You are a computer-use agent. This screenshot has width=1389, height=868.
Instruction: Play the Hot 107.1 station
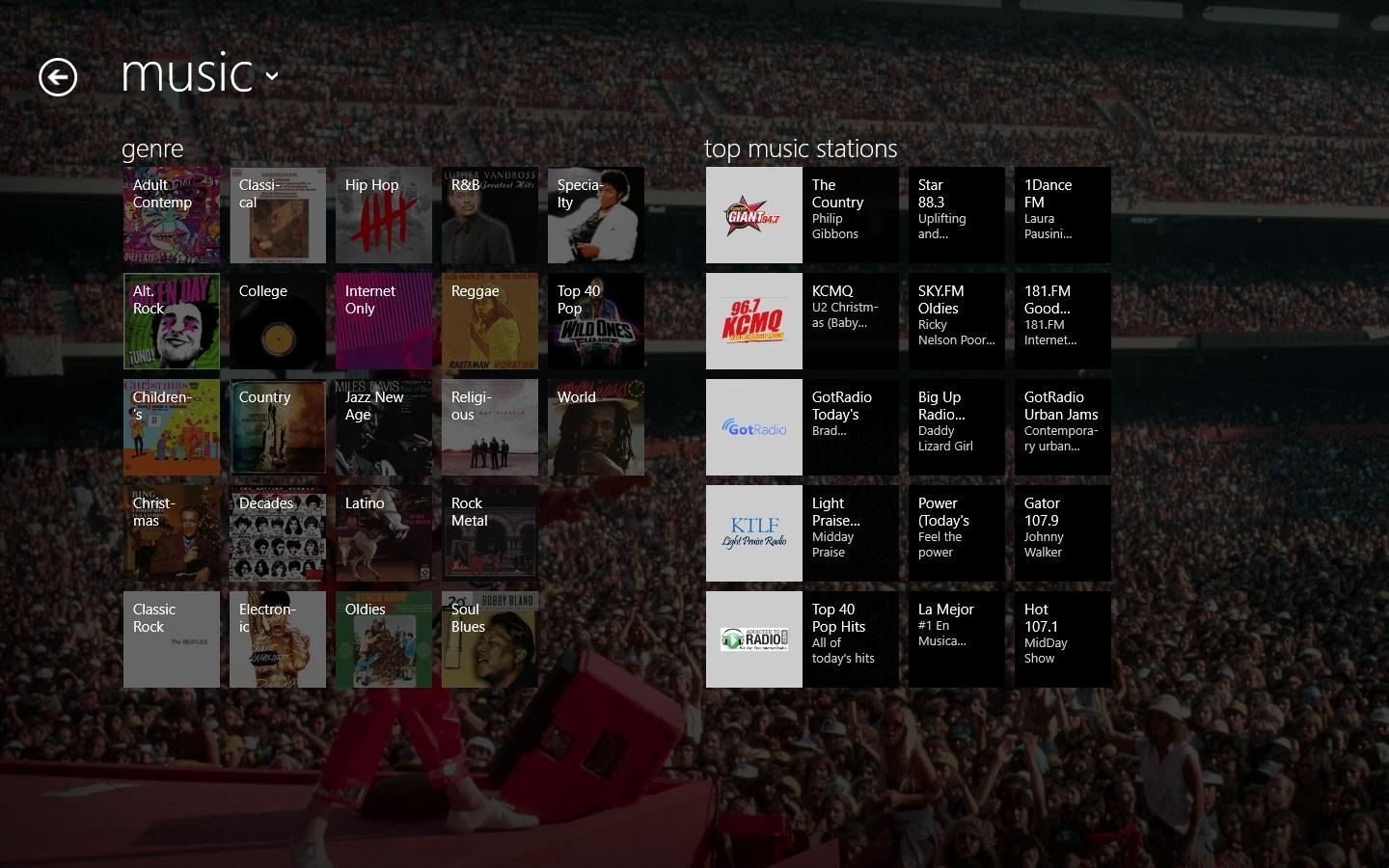tap(1063, 639)
